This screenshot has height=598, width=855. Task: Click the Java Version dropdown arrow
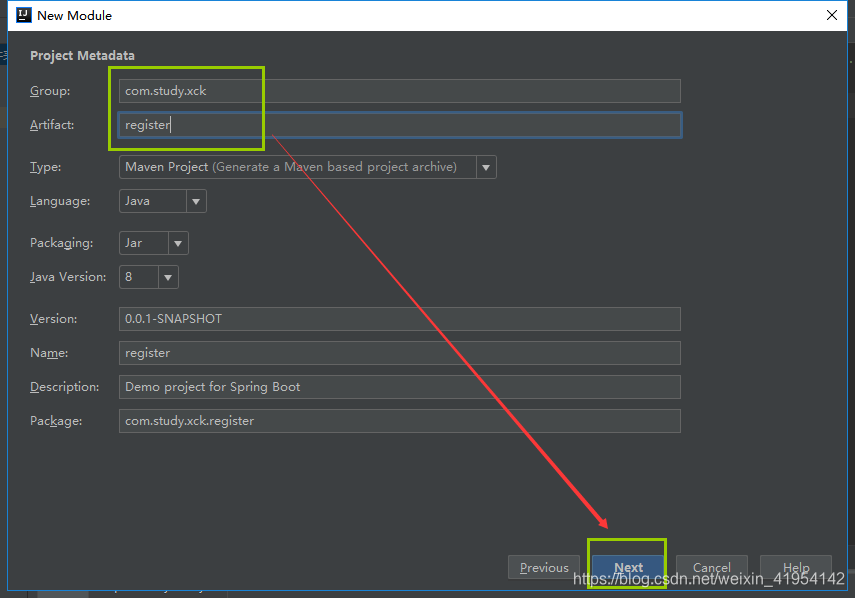point(168,277)
